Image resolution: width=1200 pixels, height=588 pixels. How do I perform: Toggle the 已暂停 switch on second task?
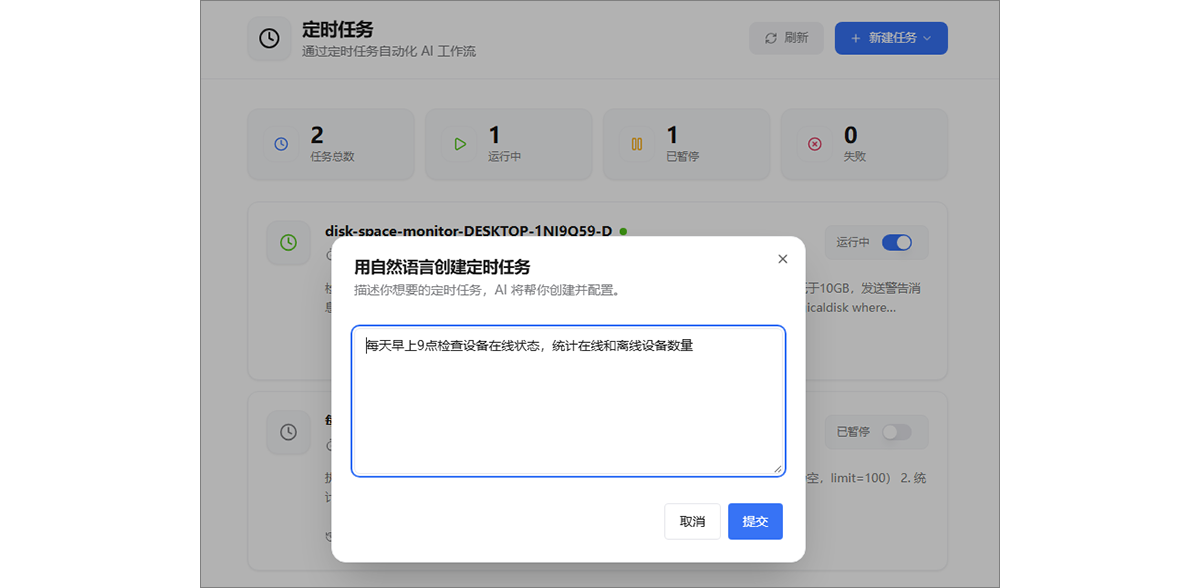(897, 432)
